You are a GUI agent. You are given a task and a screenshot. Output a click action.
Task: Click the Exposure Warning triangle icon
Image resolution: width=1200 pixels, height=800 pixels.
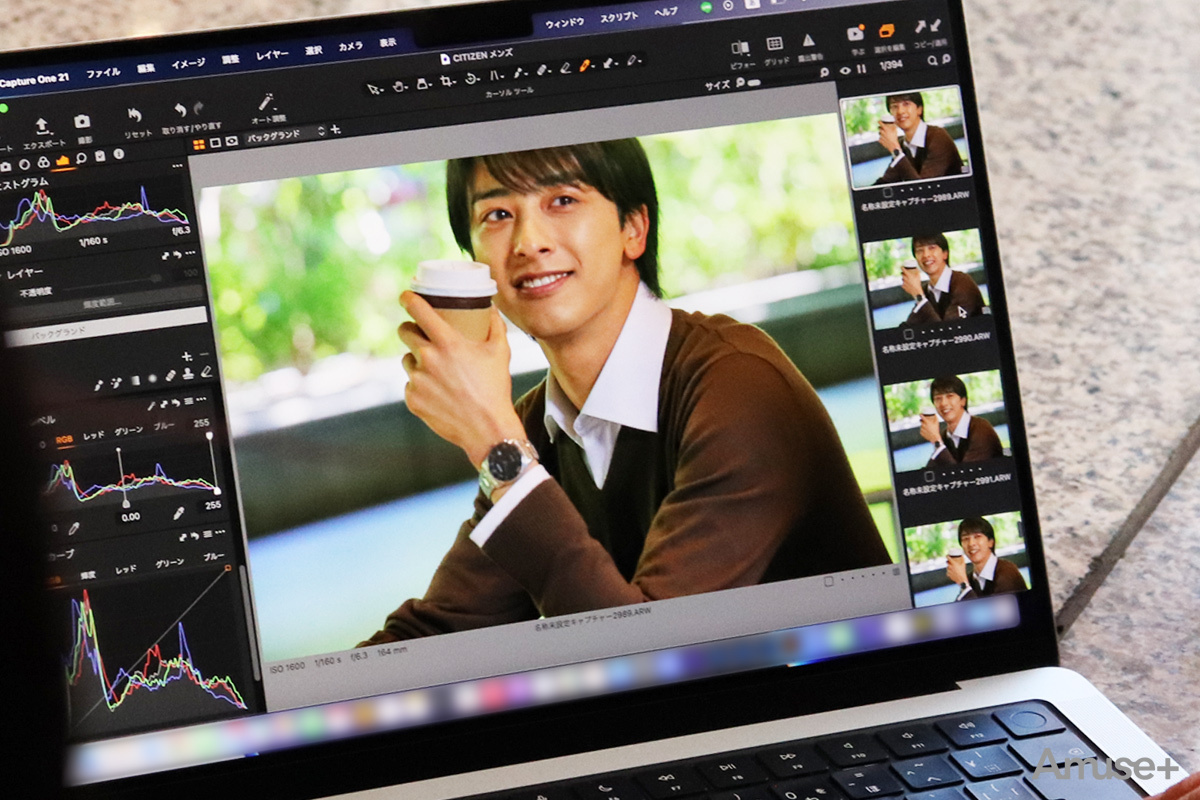(x=807, y=41)
